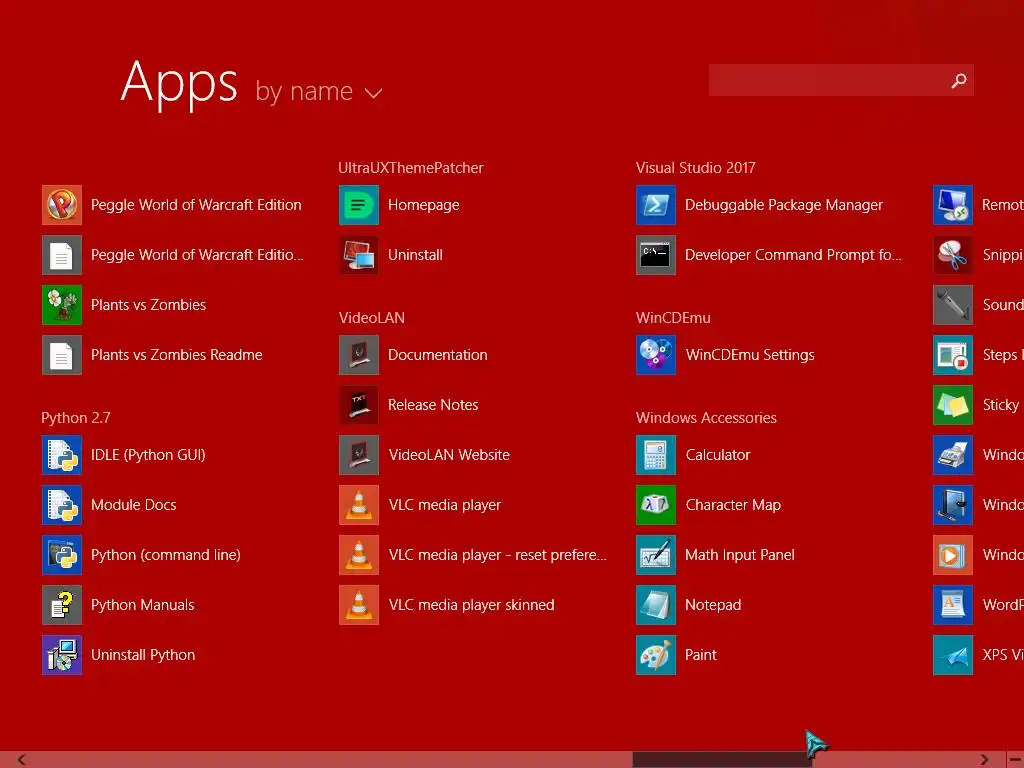This screenshot has width=1024, height=768.
Task: Click the 'Math Input Panel' label
Action: (x=740, y=555)
